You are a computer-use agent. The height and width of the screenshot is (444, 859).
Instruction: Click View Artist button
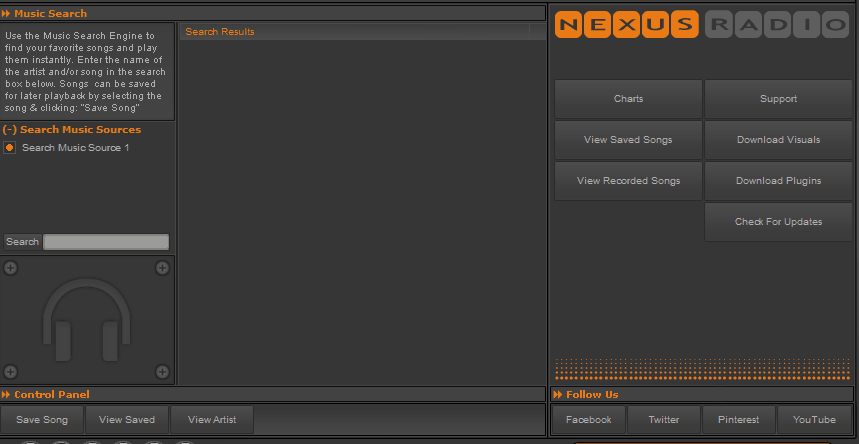click(212, 420)
